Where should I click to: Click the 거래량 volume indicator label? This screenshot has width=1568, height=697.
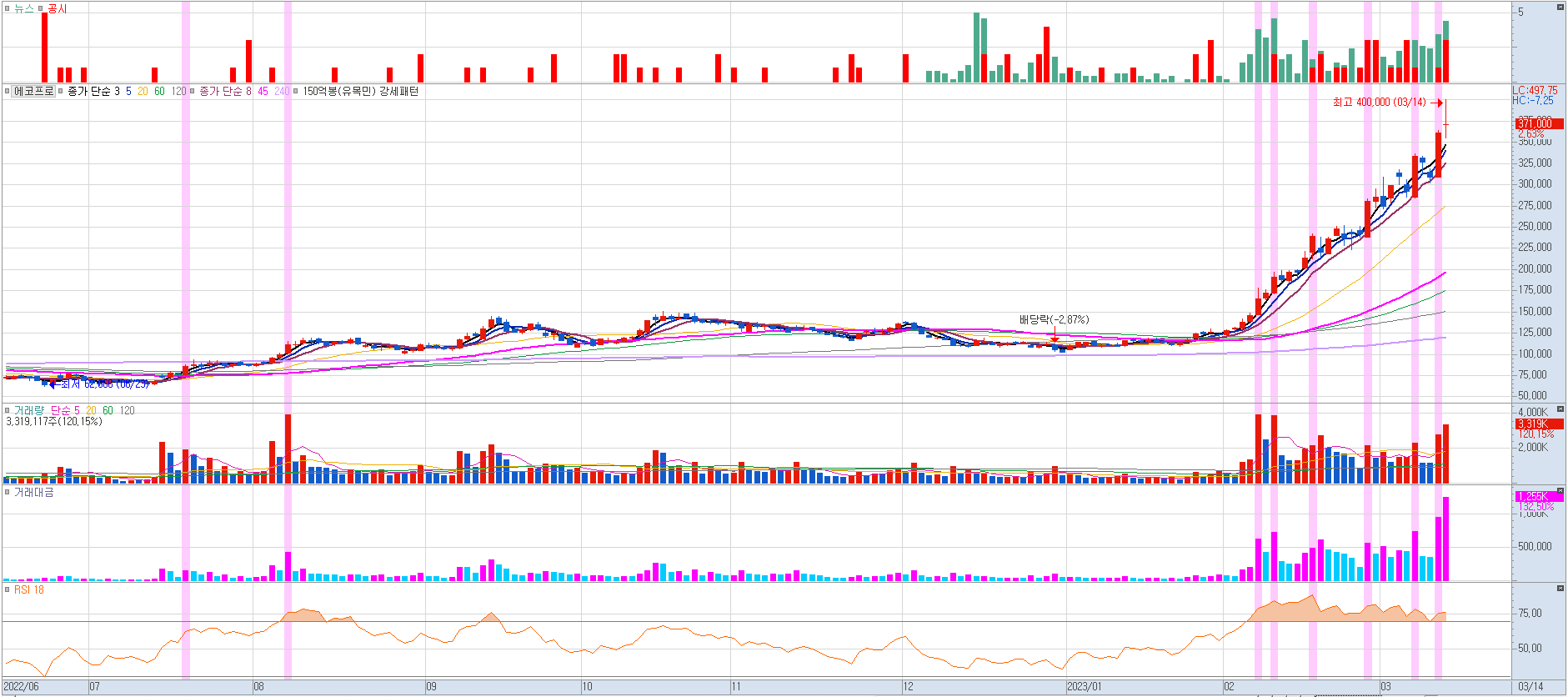pos(28,410)
